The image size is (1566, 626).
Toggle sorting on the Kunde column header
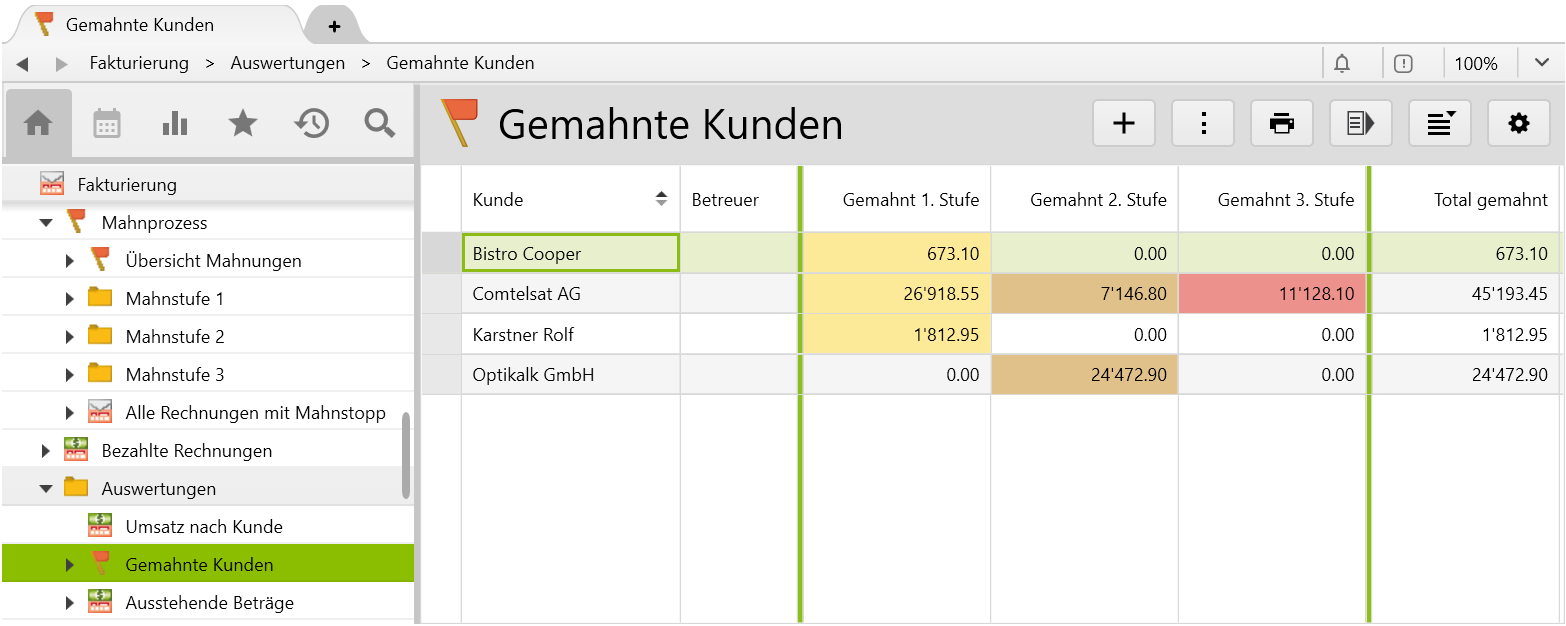point(661,198)
